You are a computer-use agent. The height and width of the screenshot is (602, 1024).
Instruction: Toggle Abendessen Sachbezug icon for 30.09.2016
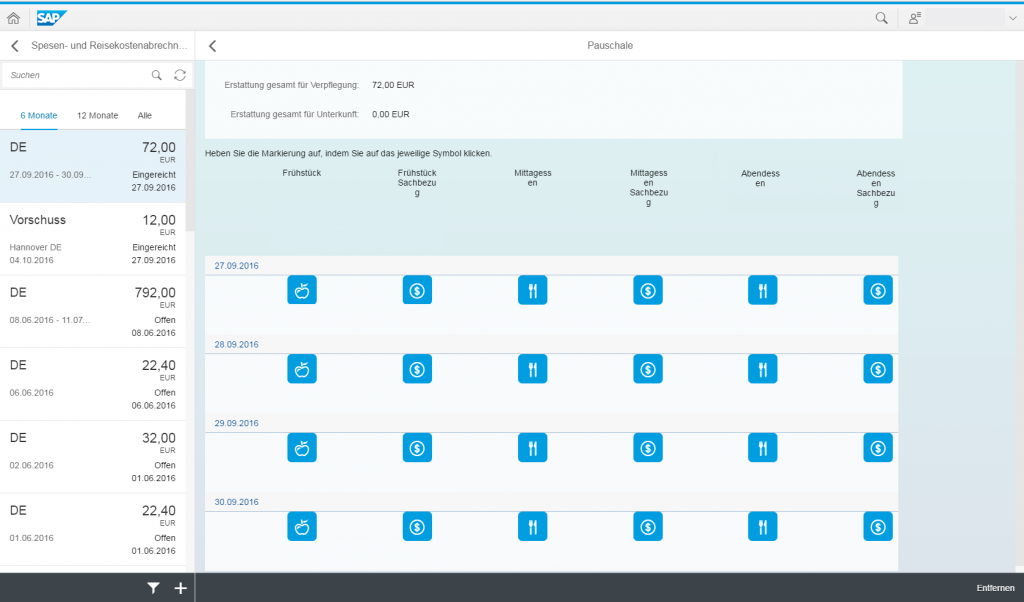pos(878,526)
